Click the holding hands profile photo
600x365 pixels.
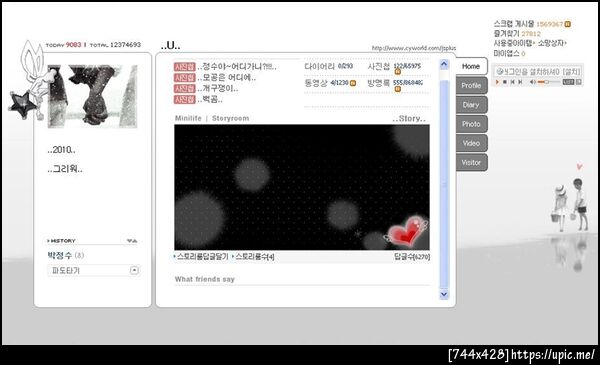click(x=92, y=96)
